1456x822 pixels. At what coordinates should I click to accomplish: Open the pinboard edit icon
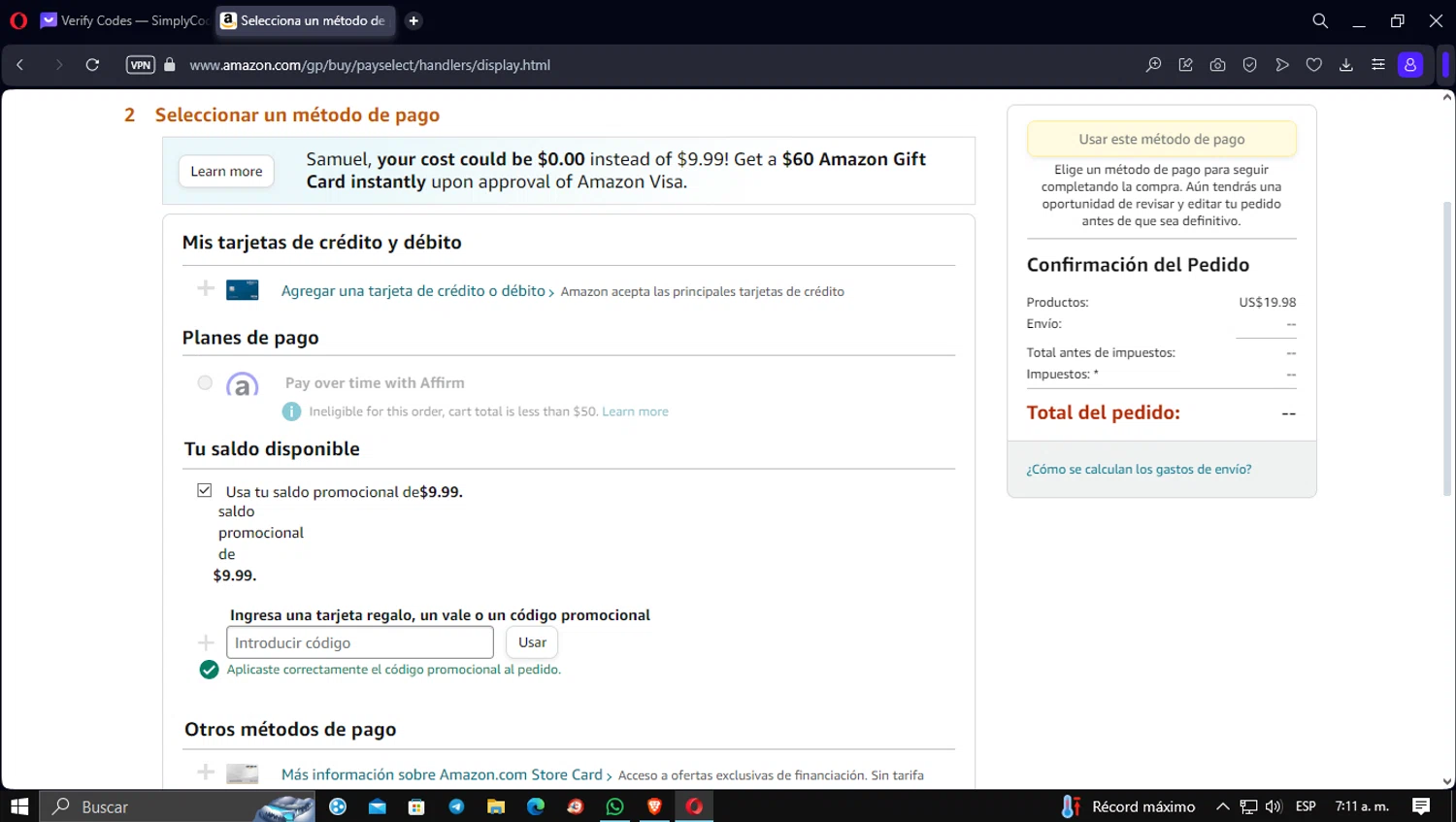(x=1185, y=65)
